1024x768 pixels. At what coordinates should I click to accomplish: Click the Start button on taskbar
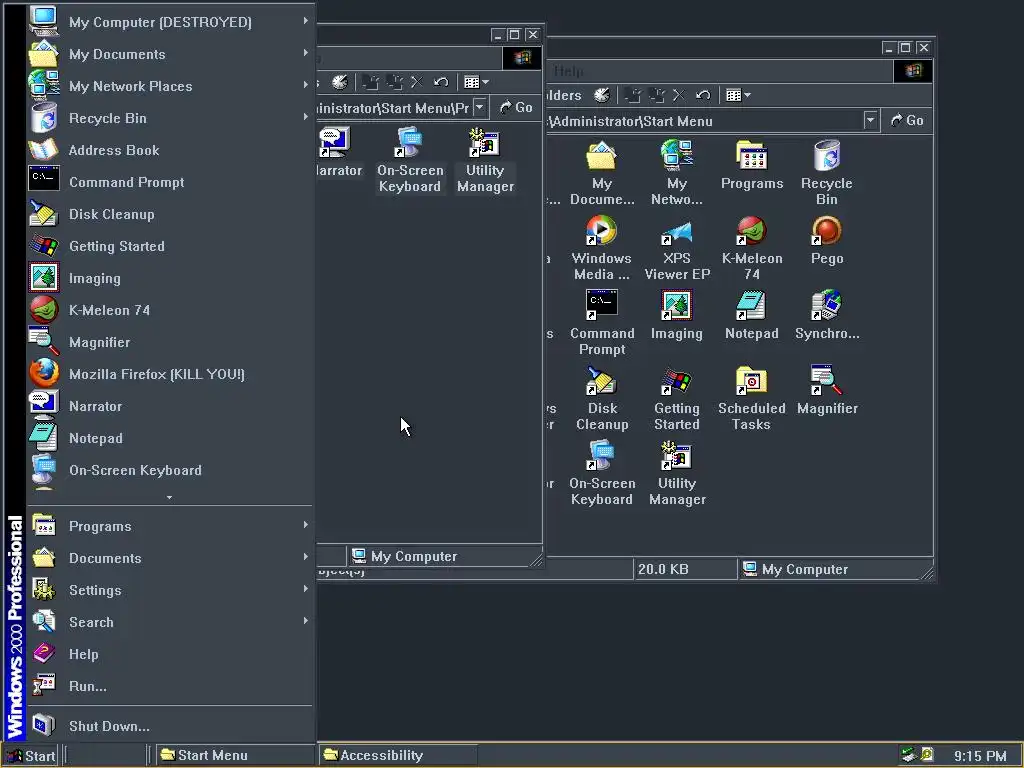tap(30, 756)
